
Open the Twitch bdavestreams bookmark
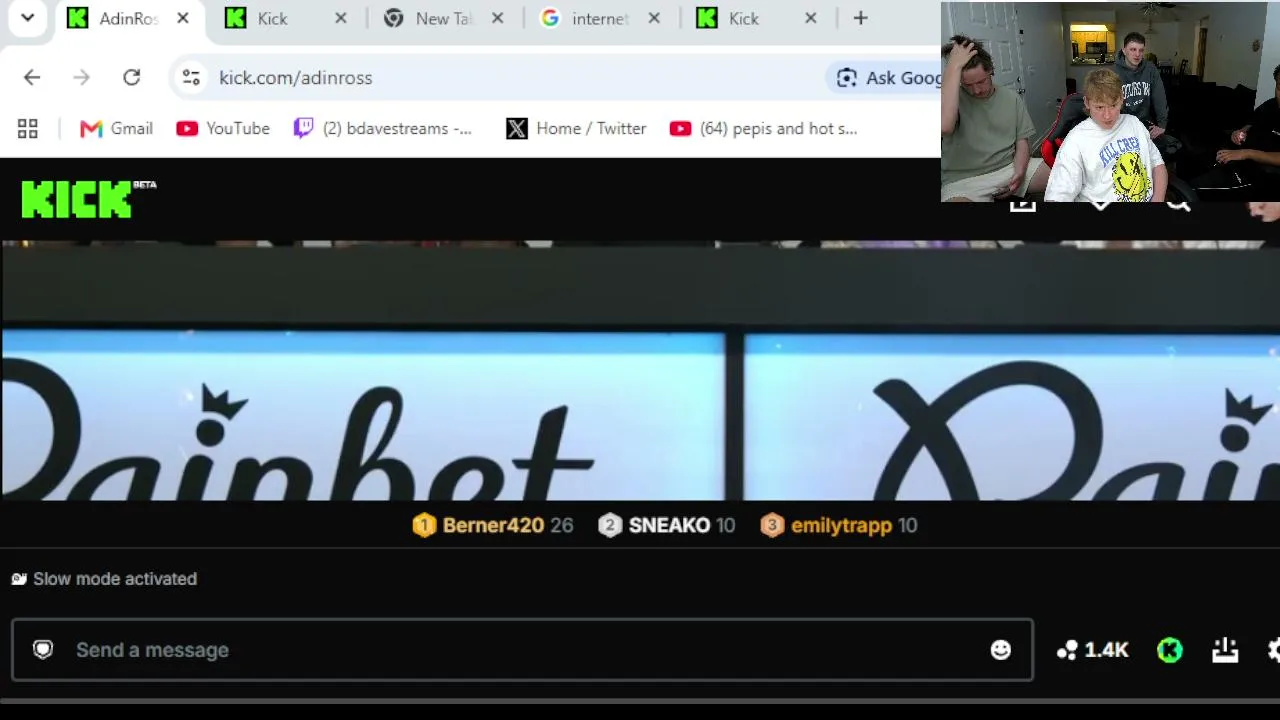[x=382, y=128]
